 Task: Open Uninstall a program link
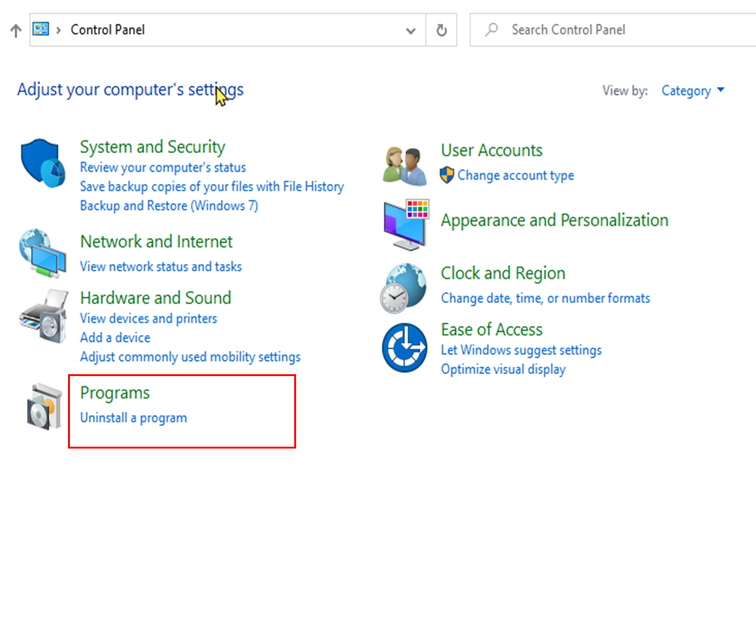pyautogui.click(x=134, y=418)
